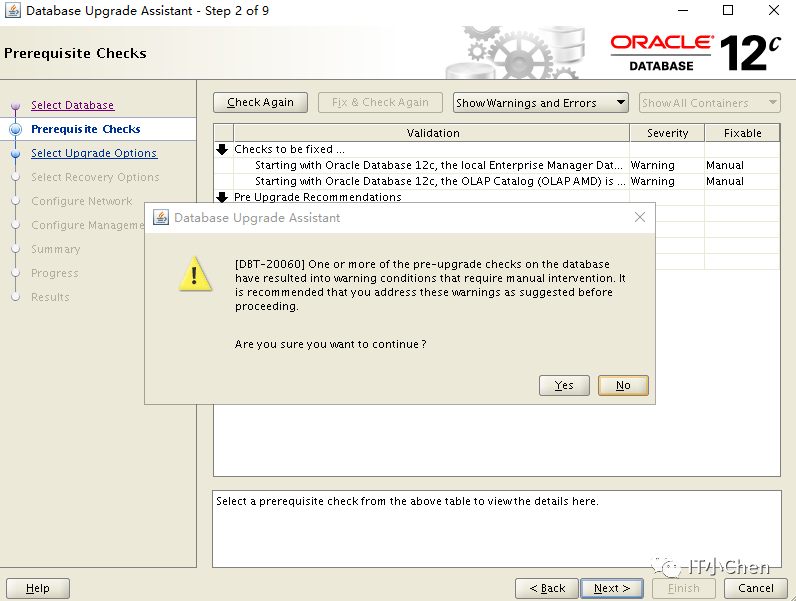Click the Select Recovery Options step

click(x=95, y=177)
